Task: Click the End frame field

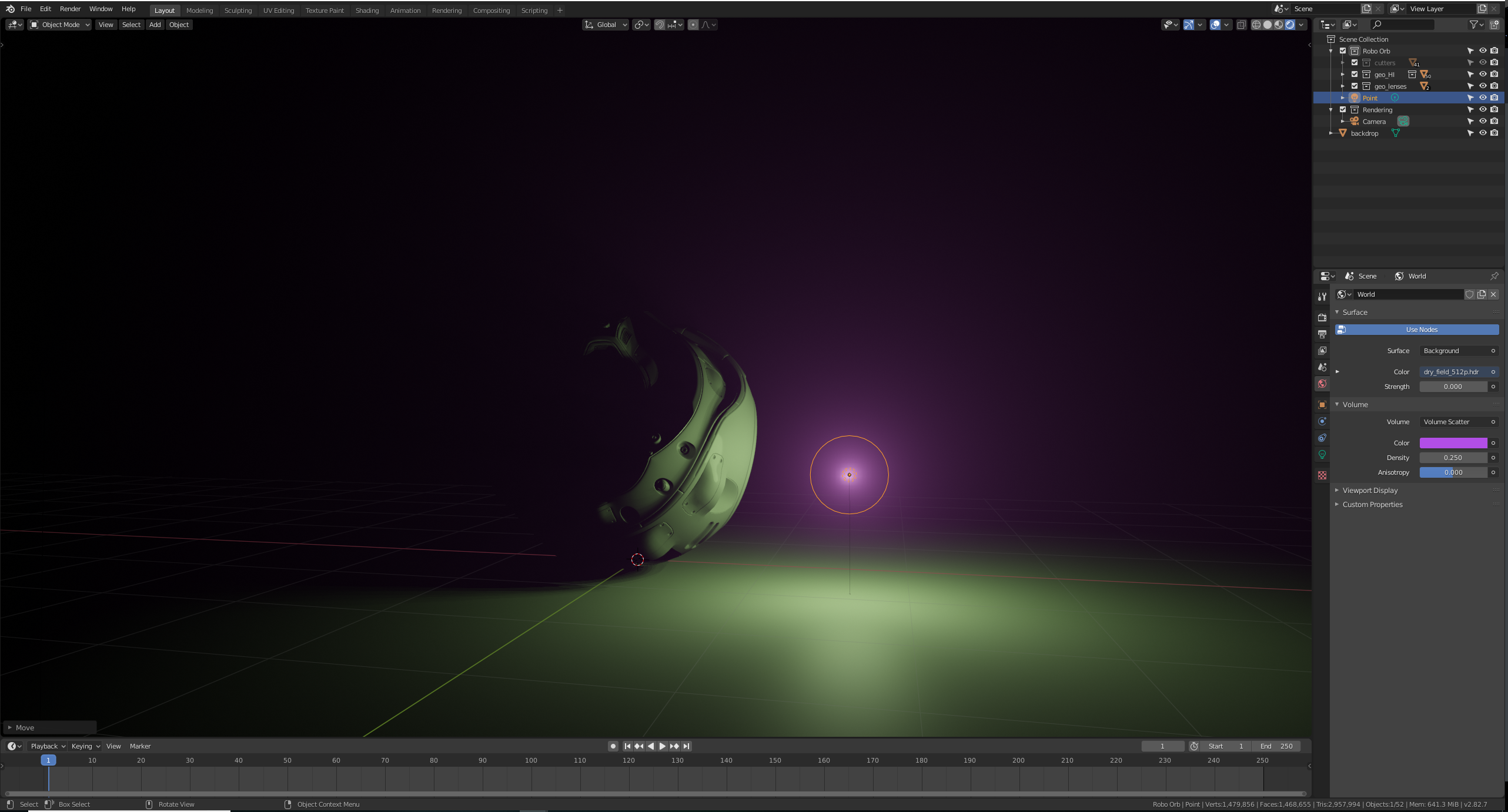Action: coord(1276,746)
